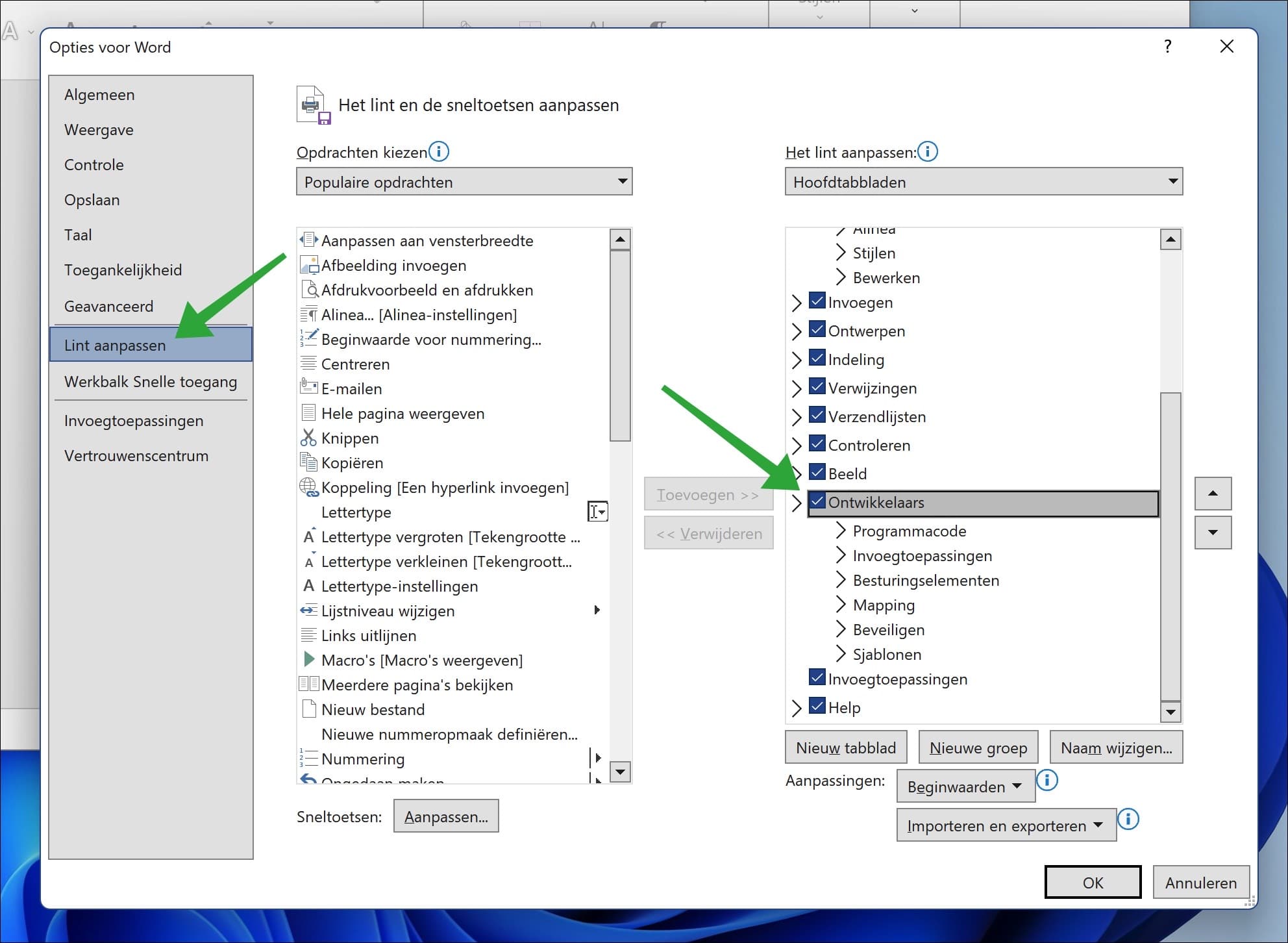The width and height of the screenshot is (1288, 943).
Task: Uncheck the Invoegen tab checkbox
Action: [817, 302]
